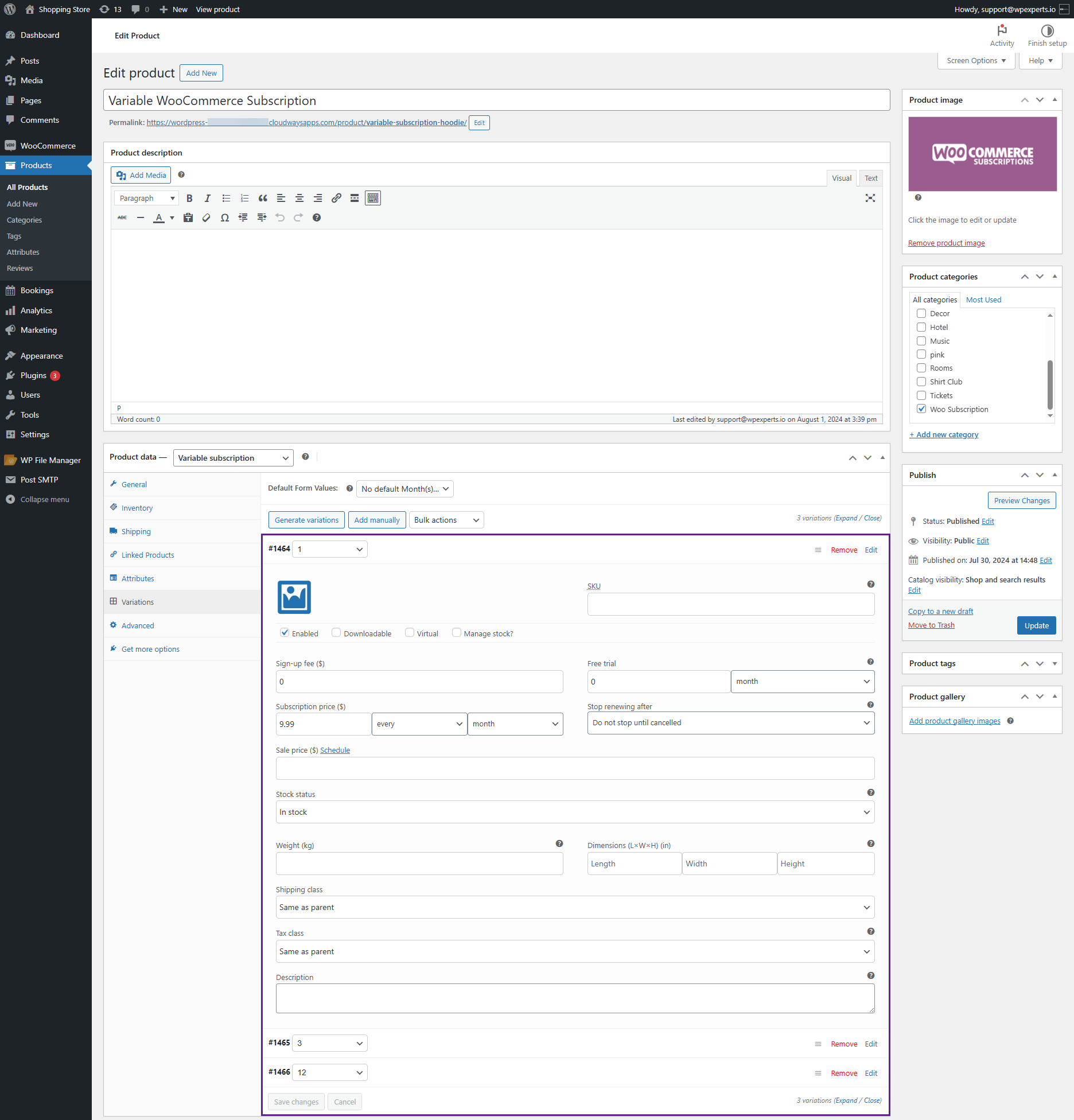Viewport: 1074px width, 1120px height.
Task: Increase indent in editor
Action: pos(262,217)
